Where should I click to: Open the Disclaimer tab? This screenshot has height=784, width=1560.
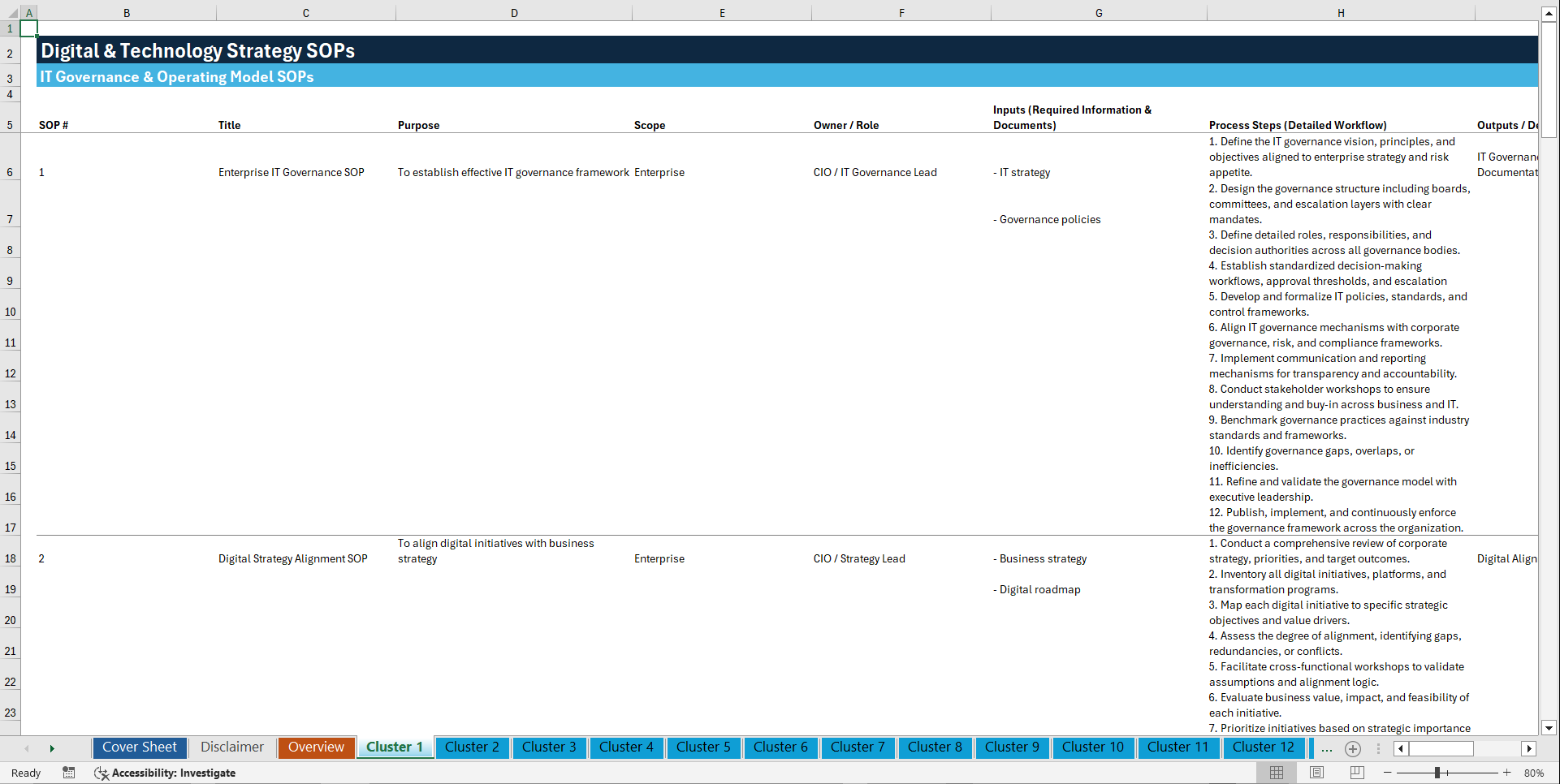click(232, 747)
